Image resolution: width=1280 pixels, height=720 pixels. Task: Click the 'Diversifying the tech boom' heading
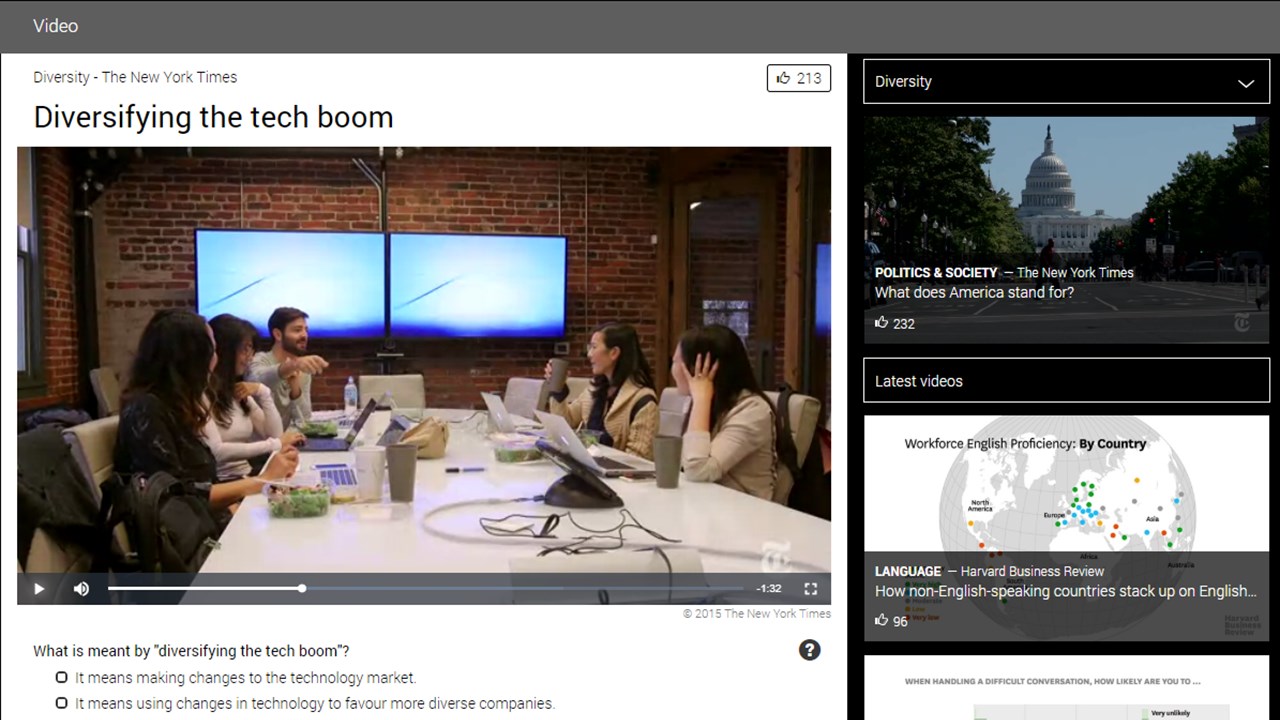pos(213,117)
